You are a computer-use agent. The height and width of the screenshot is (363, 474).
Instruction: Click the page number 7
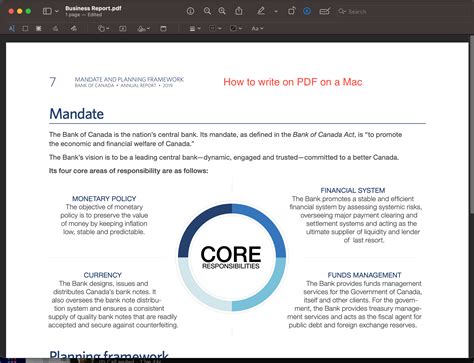[53, 82]
